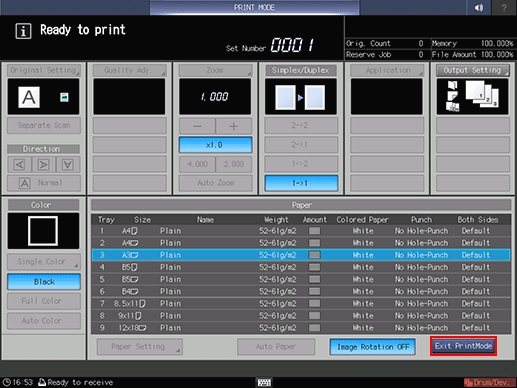
Task: Click the Normal orientation A icon button
Action: pyautogui.click(x=44, y=183)
